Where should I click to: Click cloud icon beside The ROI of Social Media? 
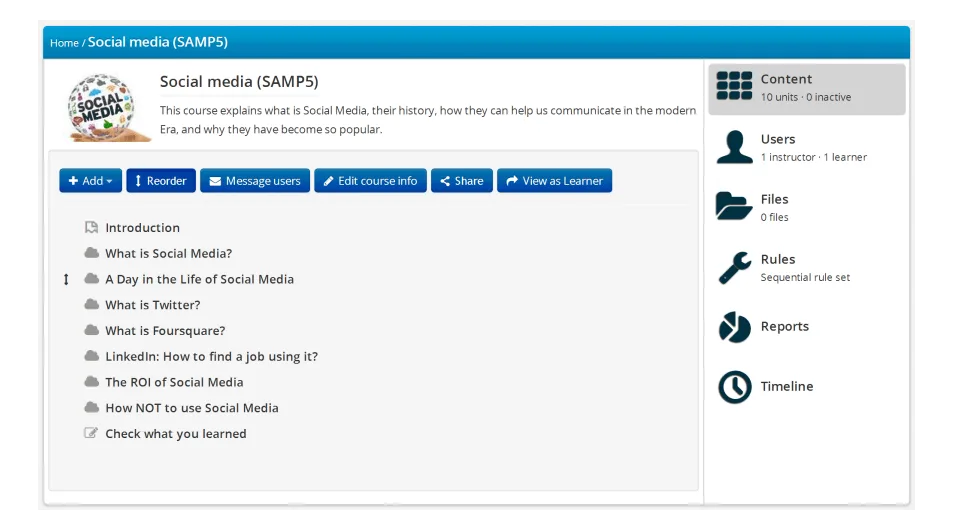[91, 381]
